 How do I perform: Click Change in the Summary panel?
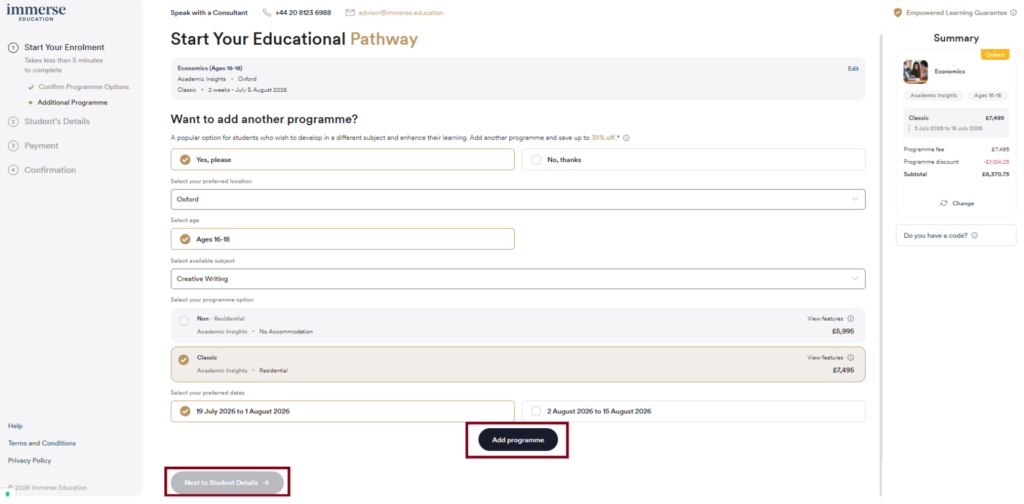tap(957, 203)
